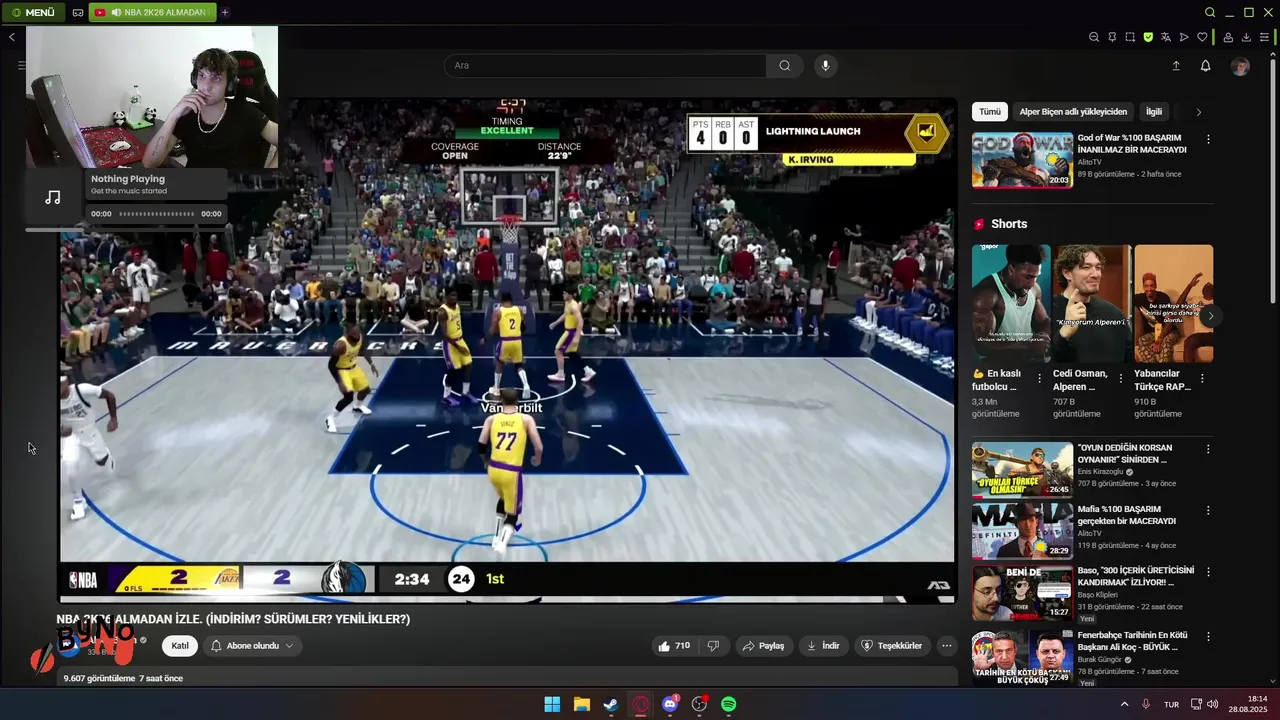Click the pin icon in address bar
The width and height of the screenshot is (1280, 720).
click(1112, 37)
